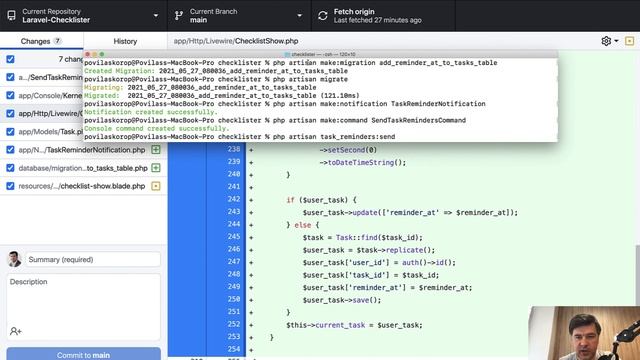640x360 pixels.
Task: Click the commit author avatar
Action: point(15,259)
